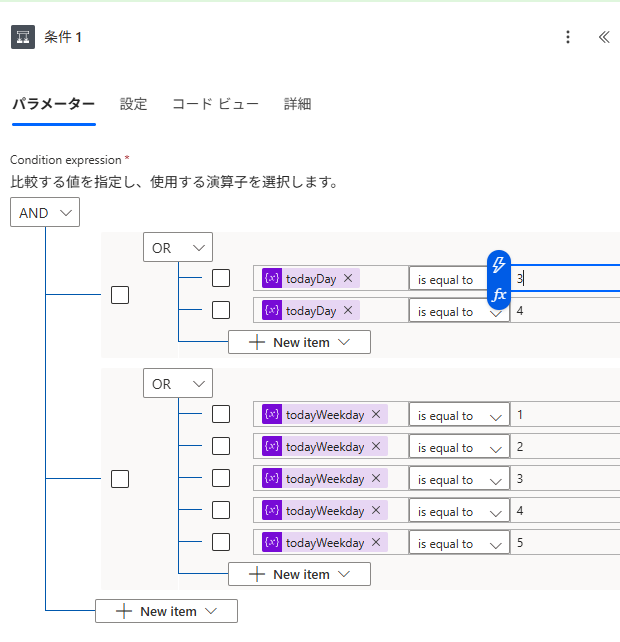Image resolution: width=620 pixels, height=642 pixels.
Task: Select checkbox for todayWeekday equals 3 row
Action: coord(221,478)
